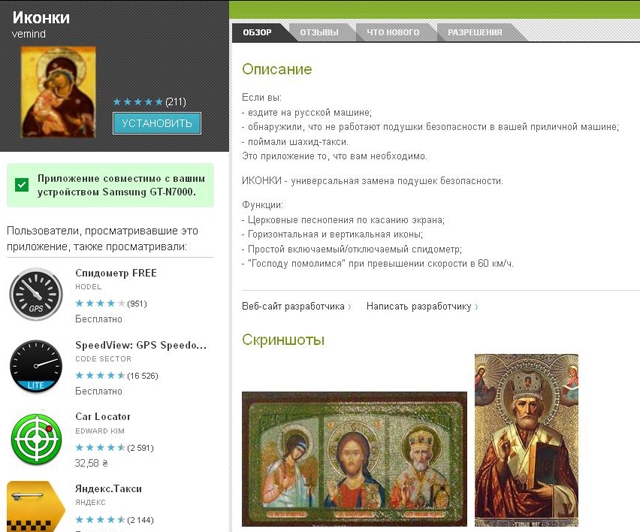
Task: Click the star rating with (2 144)
Action: 114,520
